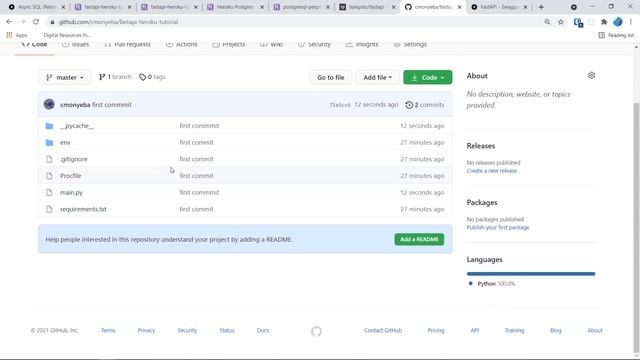Expand the Add file dropdown
Viewport: 640px width, 360px height.
[378, 77]
